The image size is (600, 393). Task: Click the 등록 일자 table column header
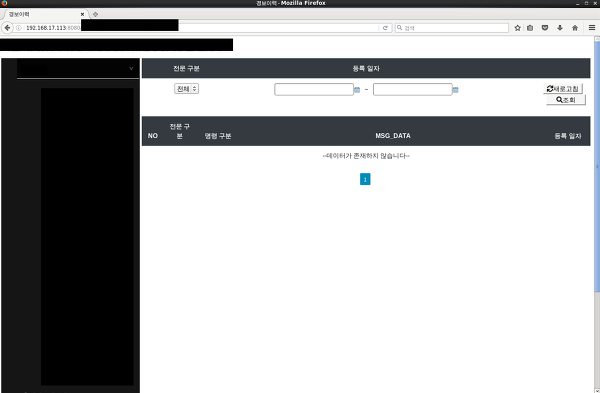click(567, 136)
